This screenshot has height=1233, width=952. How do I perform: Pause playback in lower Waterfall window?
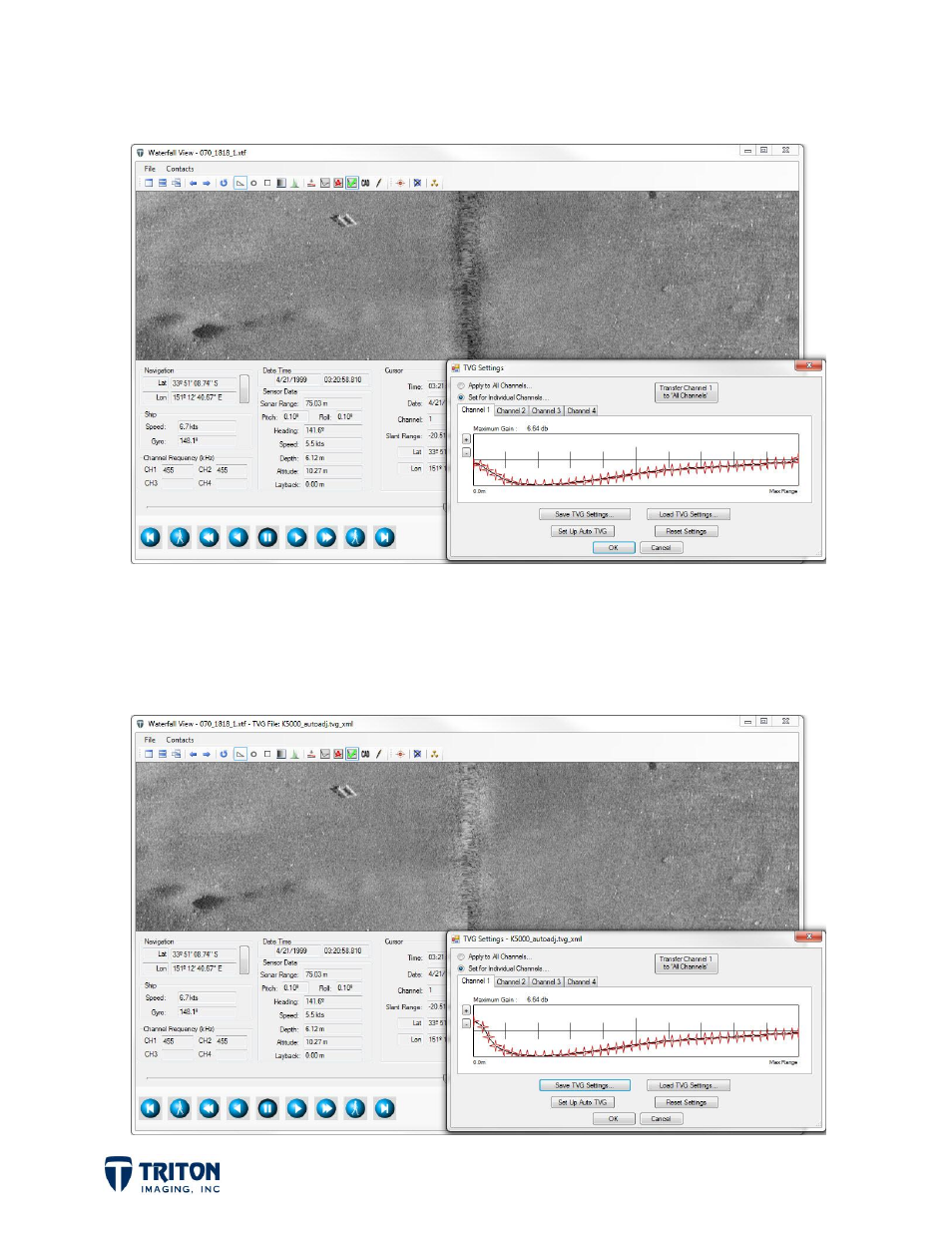tap(267, 1108)
